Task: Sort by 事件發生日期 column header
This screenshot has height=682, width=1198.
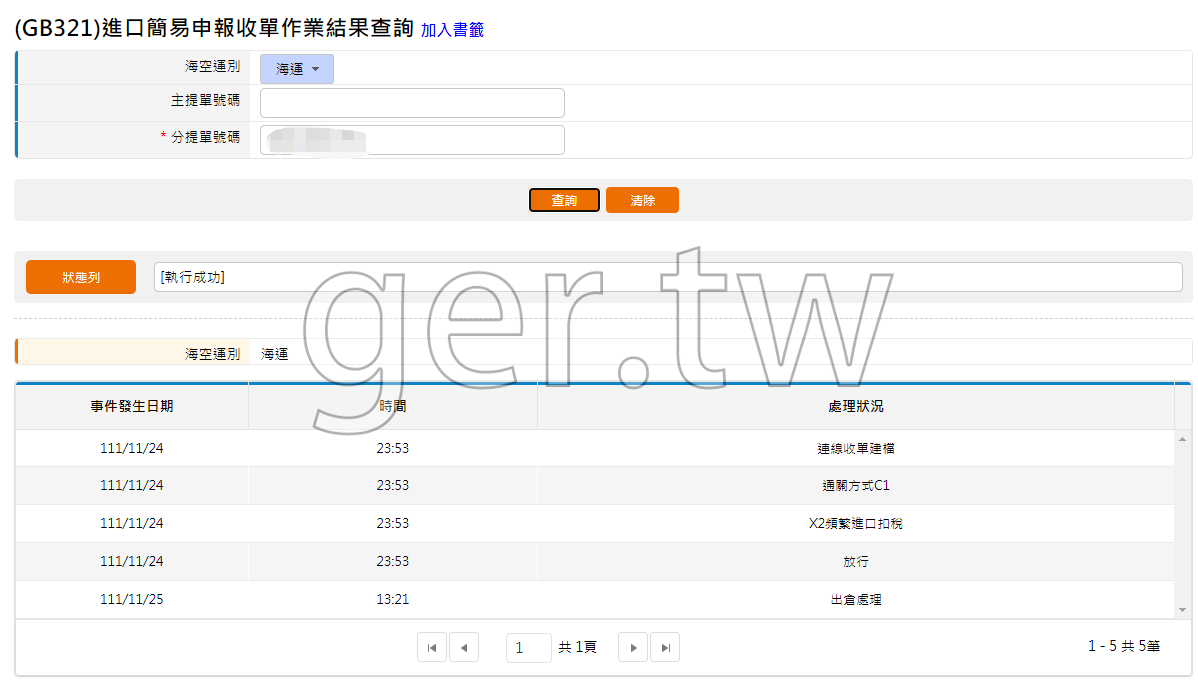Action: (131, 406)
